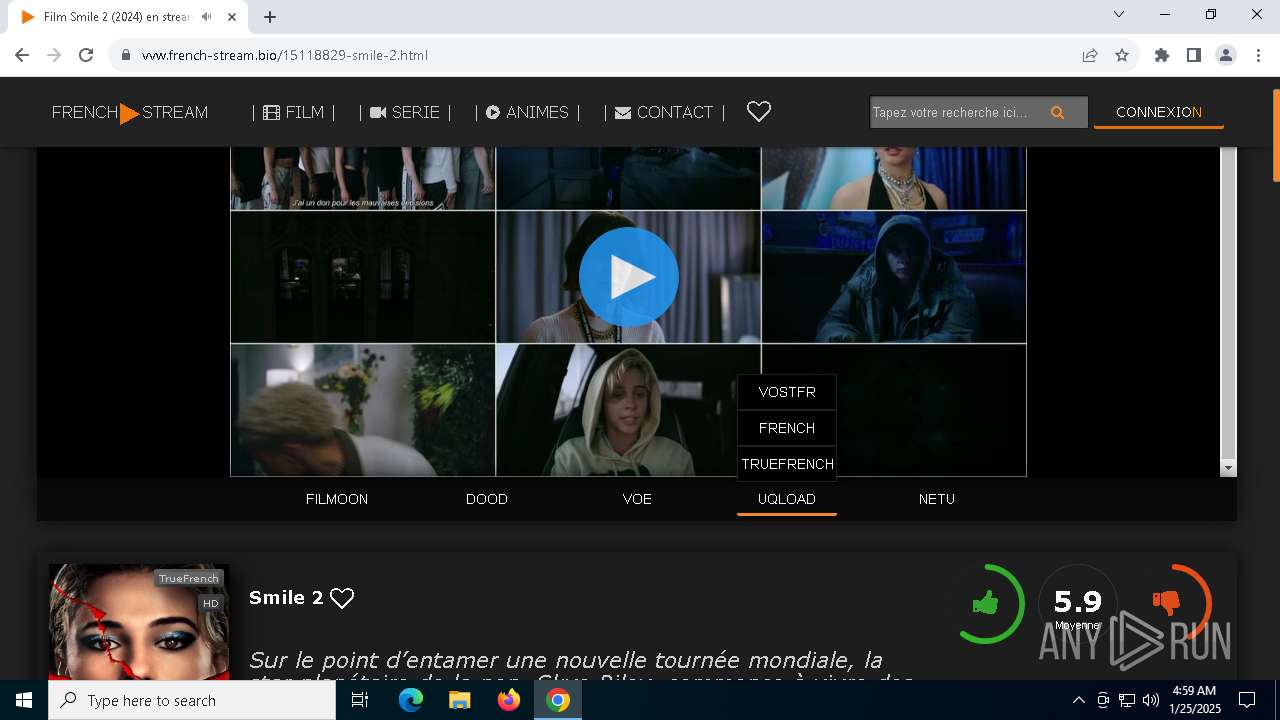Open the ANIMES menu
The width and height of the screenshot is (1280, 720).
(x=527, y=113)
